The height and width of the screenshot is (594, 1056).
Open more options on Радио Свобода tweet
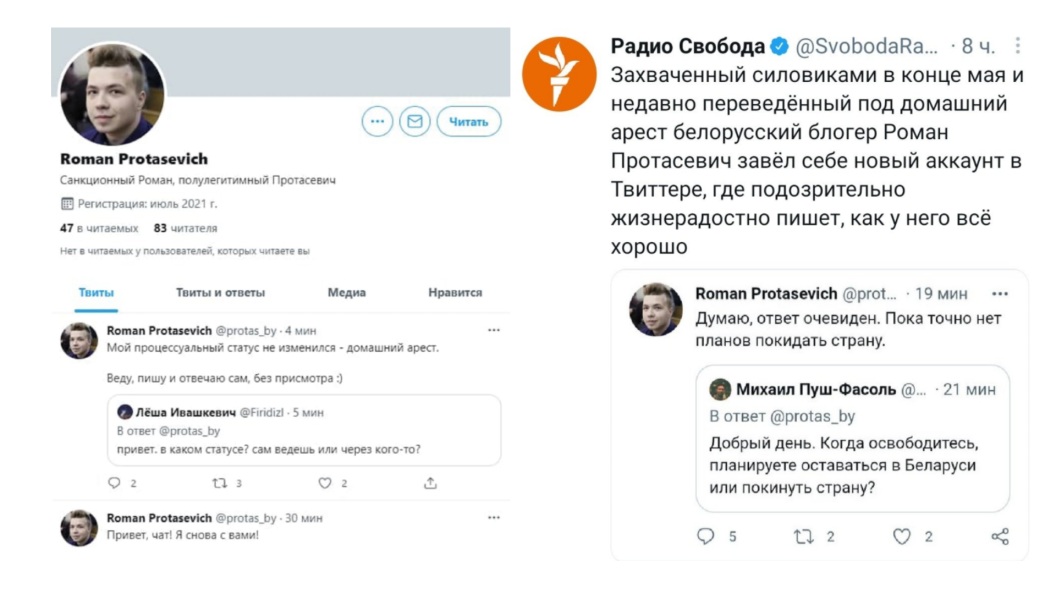pos(1018,46)
